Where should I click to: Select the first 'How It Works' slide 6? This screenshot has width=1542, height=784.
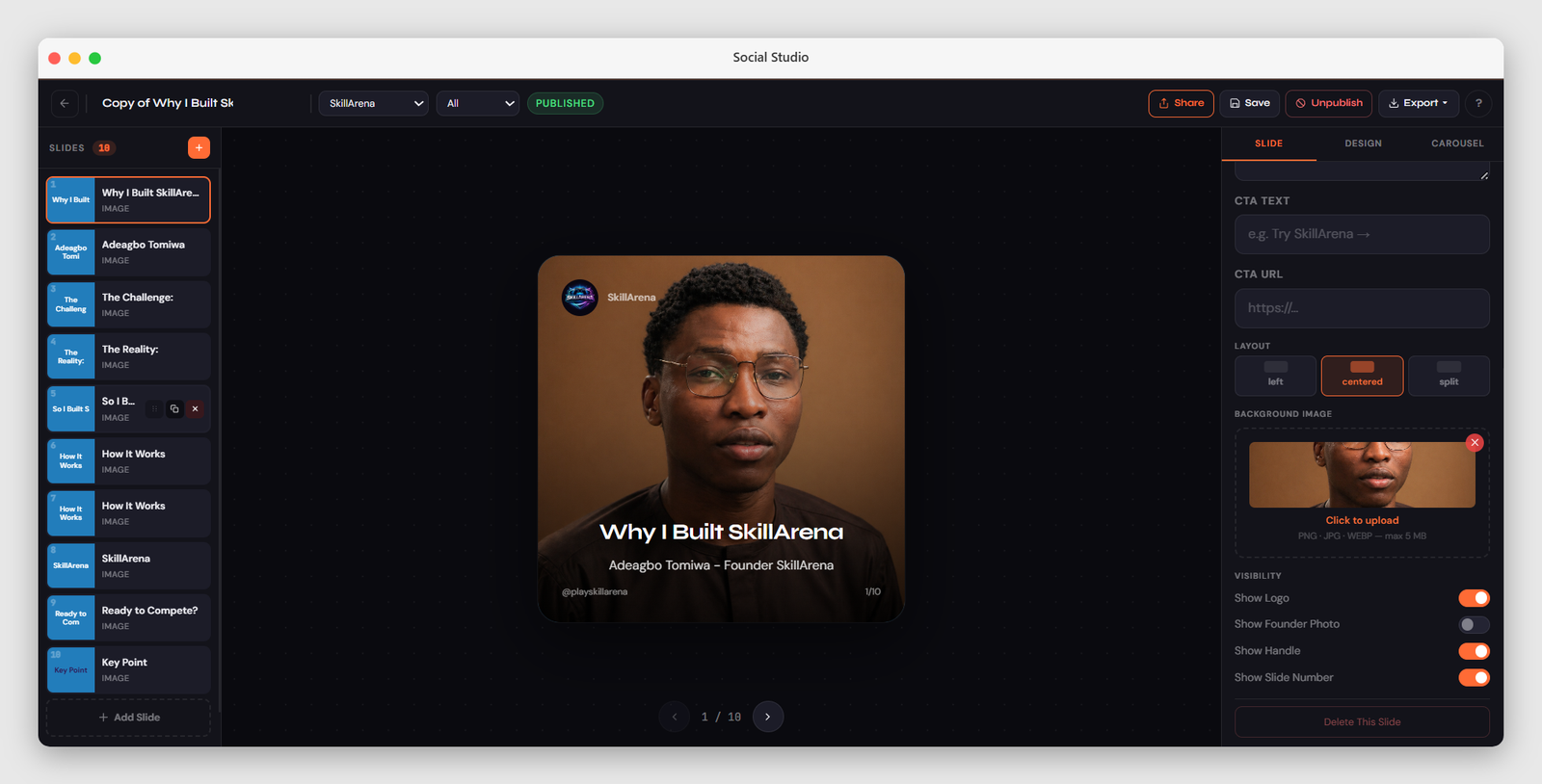(129, 461)
